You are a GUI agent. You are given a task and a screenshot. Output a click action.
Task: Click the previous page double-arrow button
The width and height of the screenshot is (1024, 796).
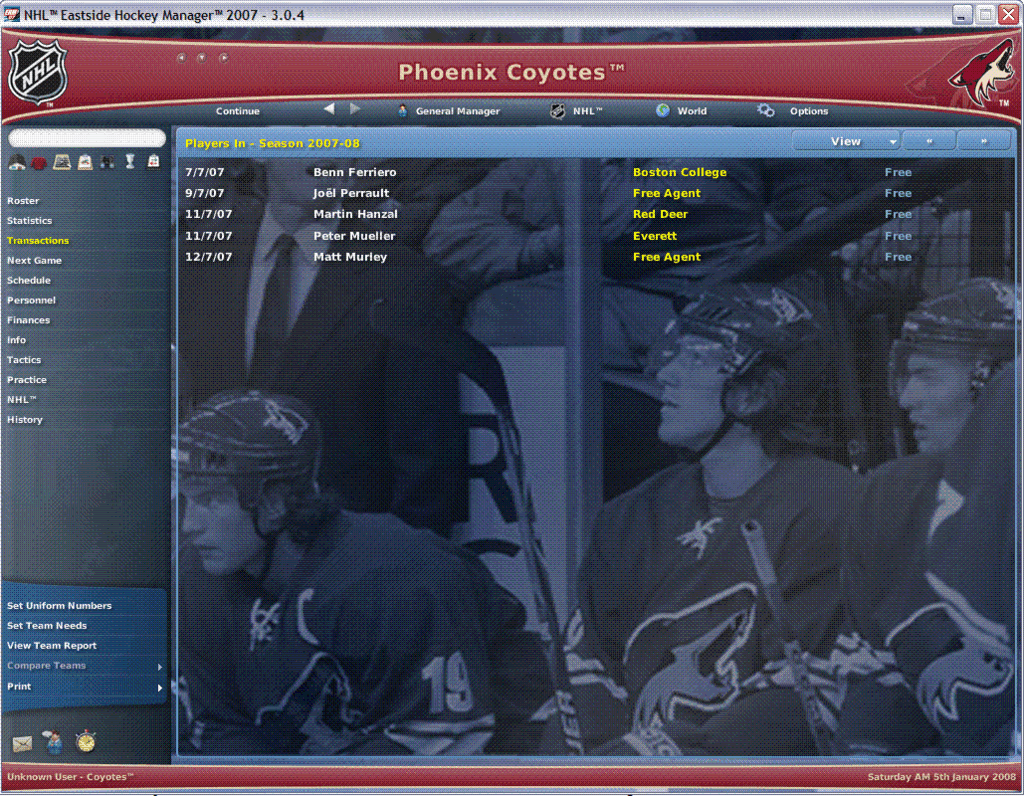point(929,141)
